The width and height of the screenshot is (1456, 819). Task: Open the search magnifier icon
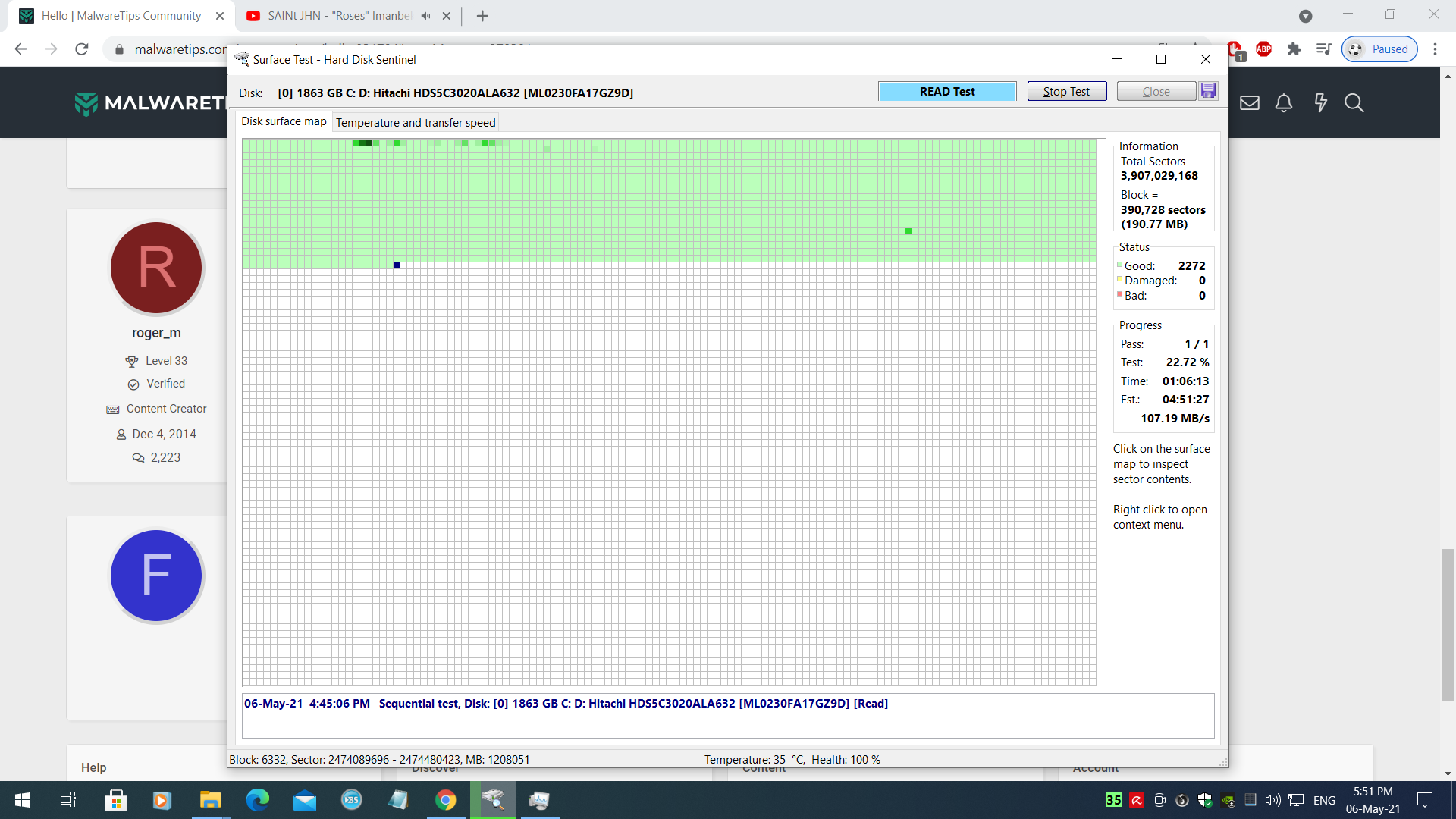[1354, 103]
